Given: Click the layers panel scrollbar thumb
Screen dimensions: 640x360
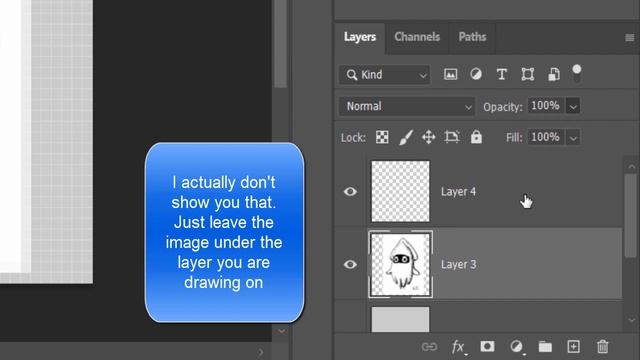Looking at the screenshot, I should (631, 216).
